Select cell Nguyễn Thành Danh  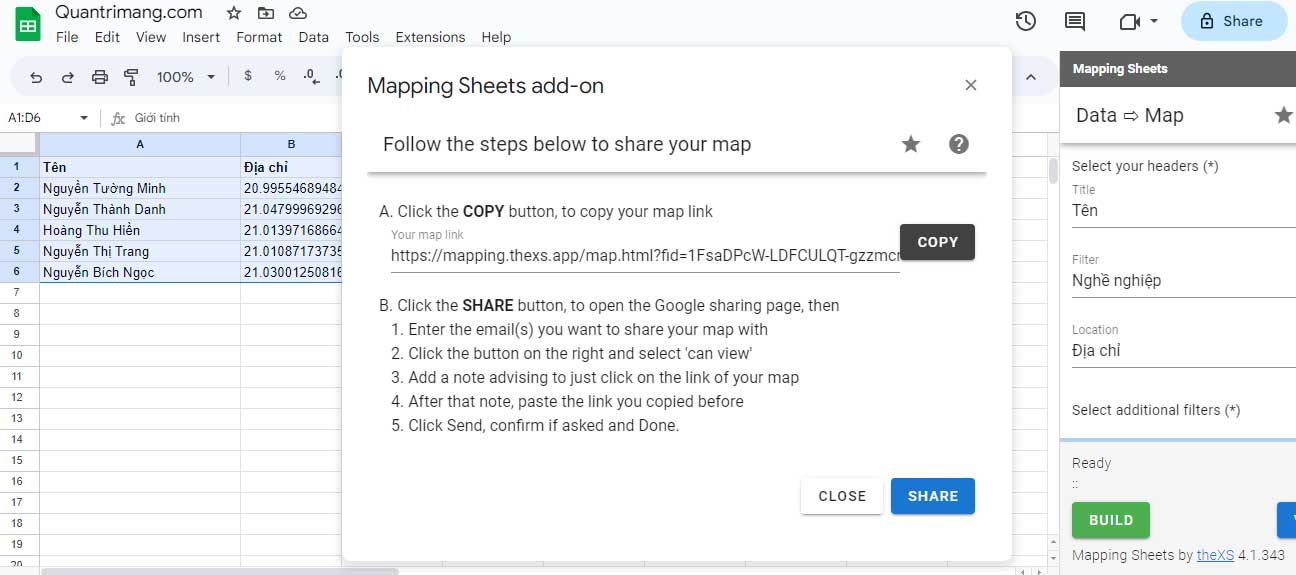tap(140, 209)
